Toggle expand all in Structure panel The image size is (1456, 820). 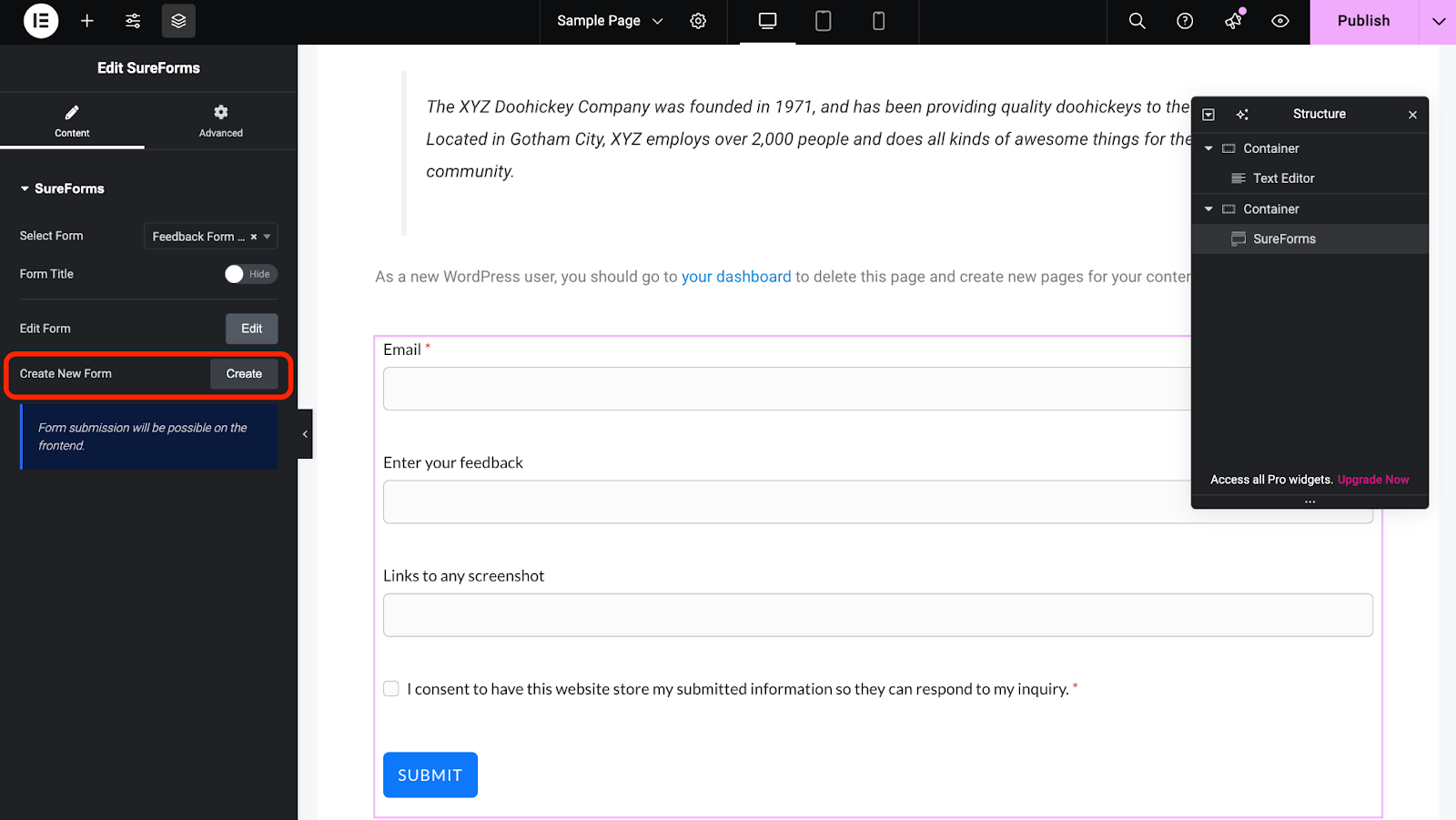pos(1208,115)
